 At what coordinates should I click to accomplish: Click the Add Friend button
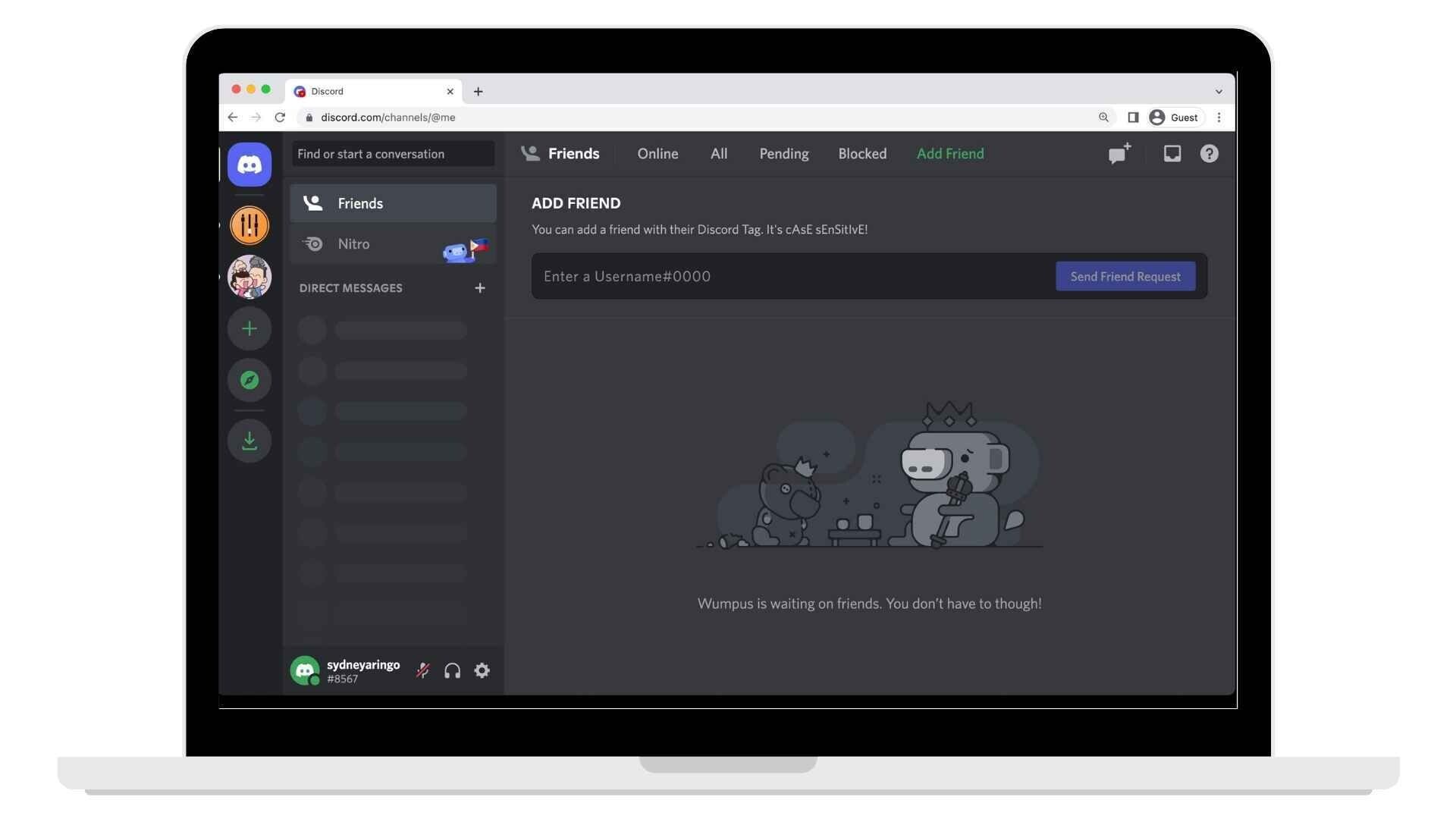[950, 153]
